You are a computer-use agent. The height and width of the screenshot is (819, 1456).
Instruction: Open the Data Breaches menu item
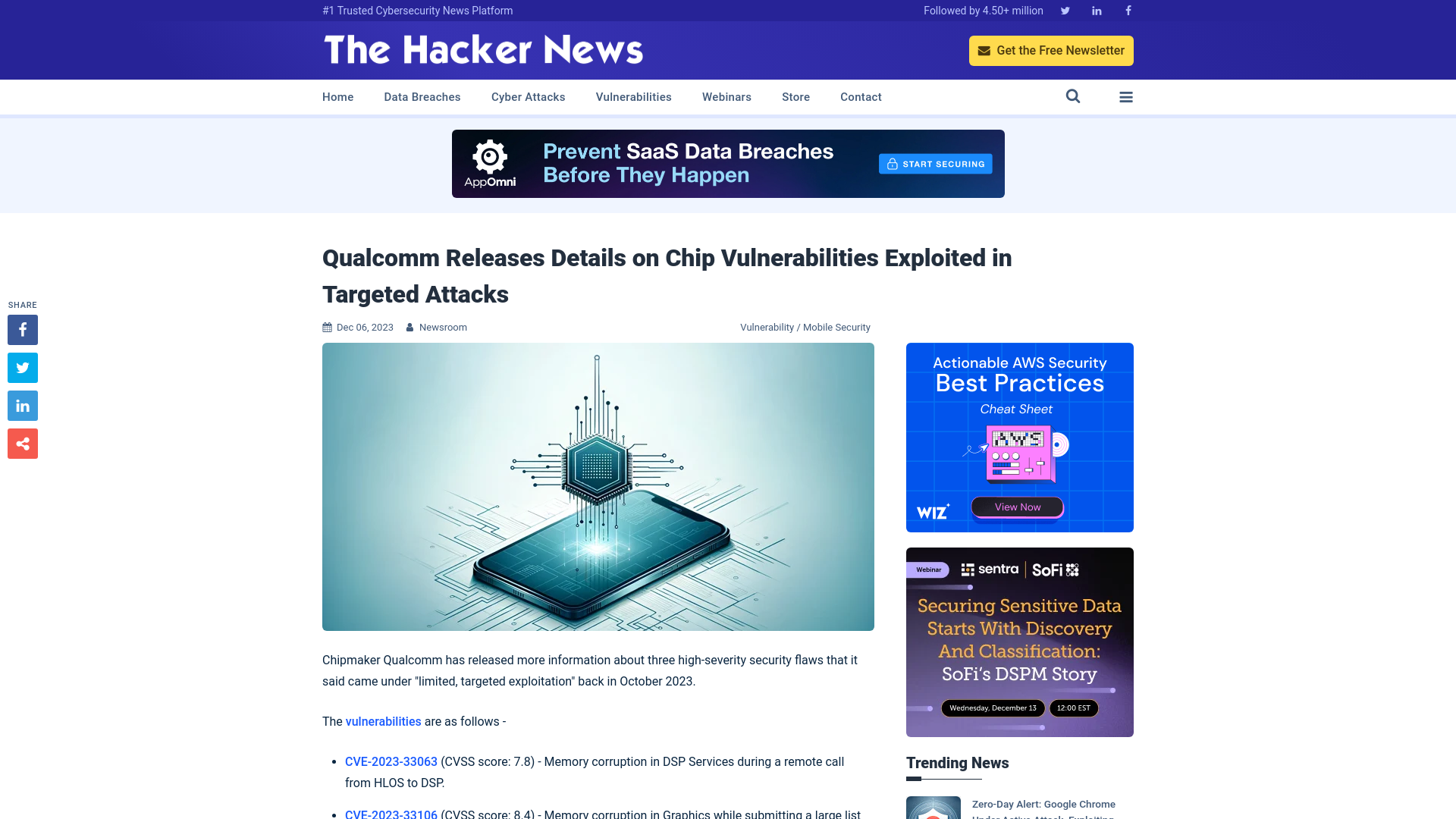tap(422, 96)
